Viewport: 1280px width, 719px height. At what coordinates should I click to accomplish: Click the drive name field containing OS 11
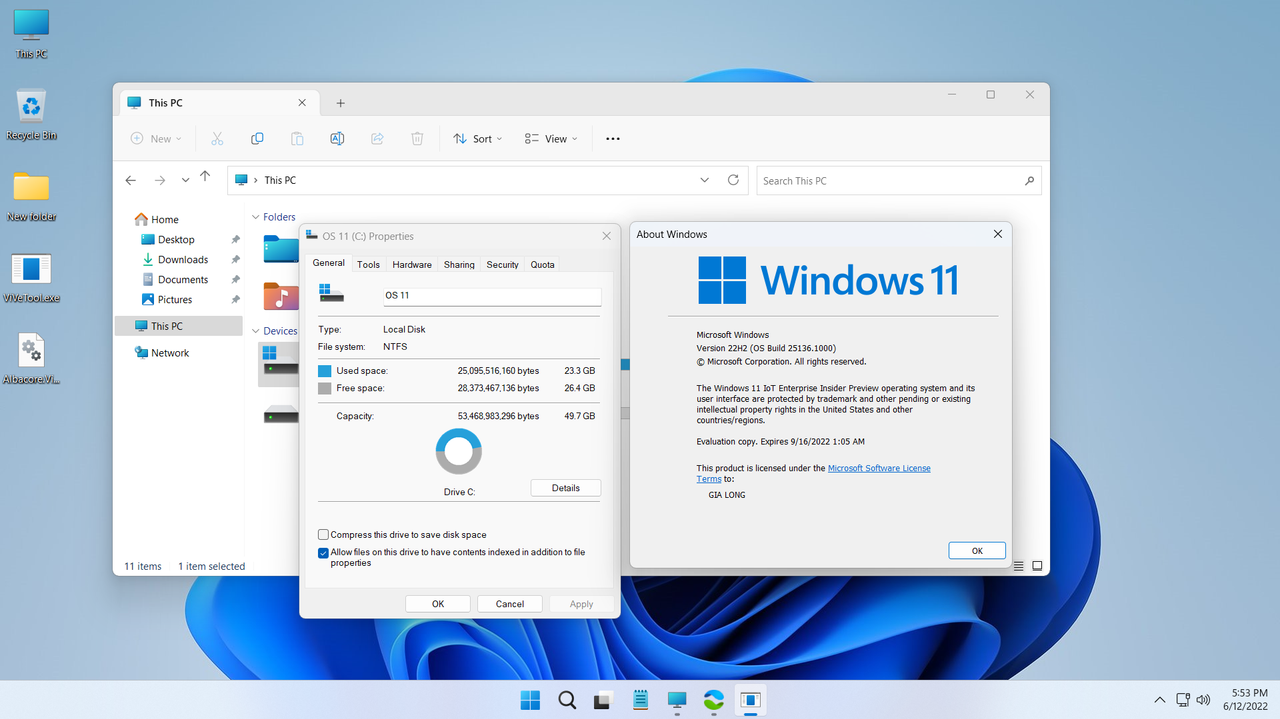[x=492, y=296]
